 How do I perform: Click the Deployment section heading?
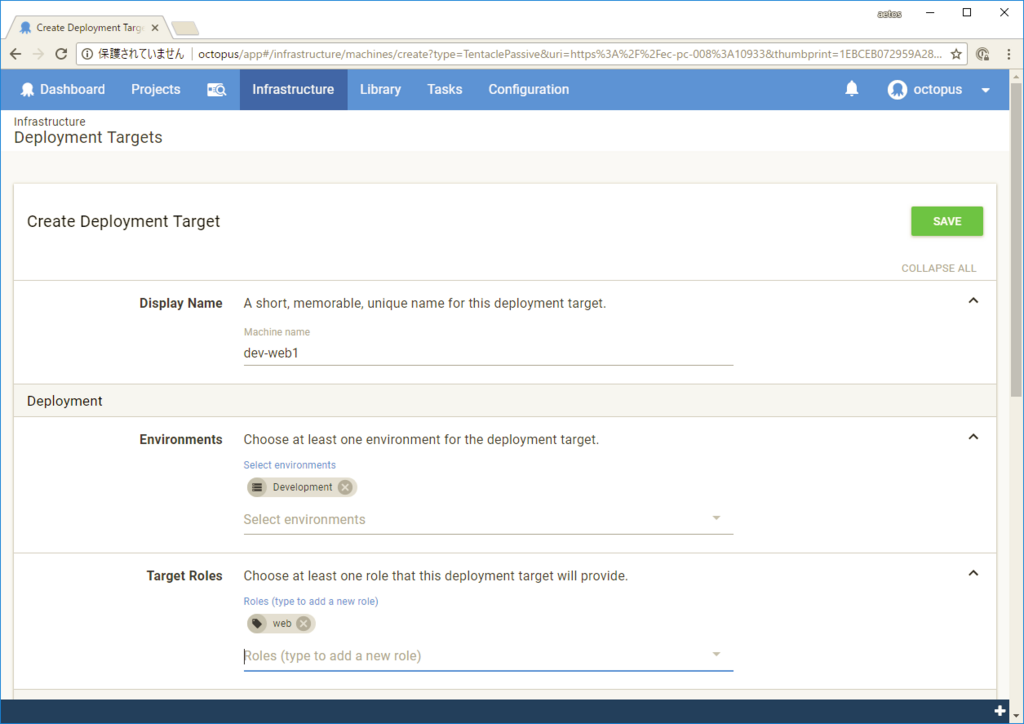pos(65,401)
